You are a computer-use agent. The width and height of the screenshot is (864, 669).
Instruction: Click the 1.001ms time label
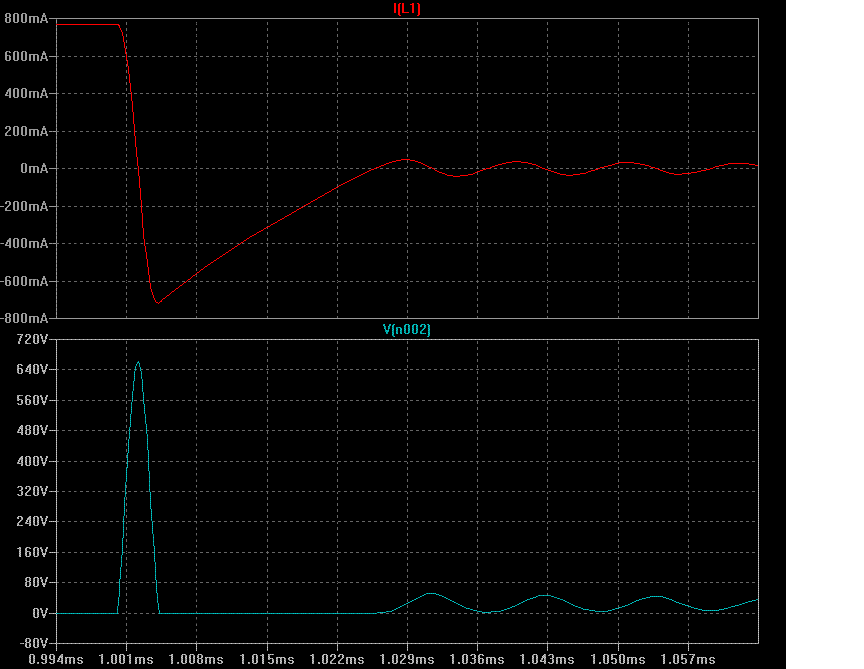(126, 659)
